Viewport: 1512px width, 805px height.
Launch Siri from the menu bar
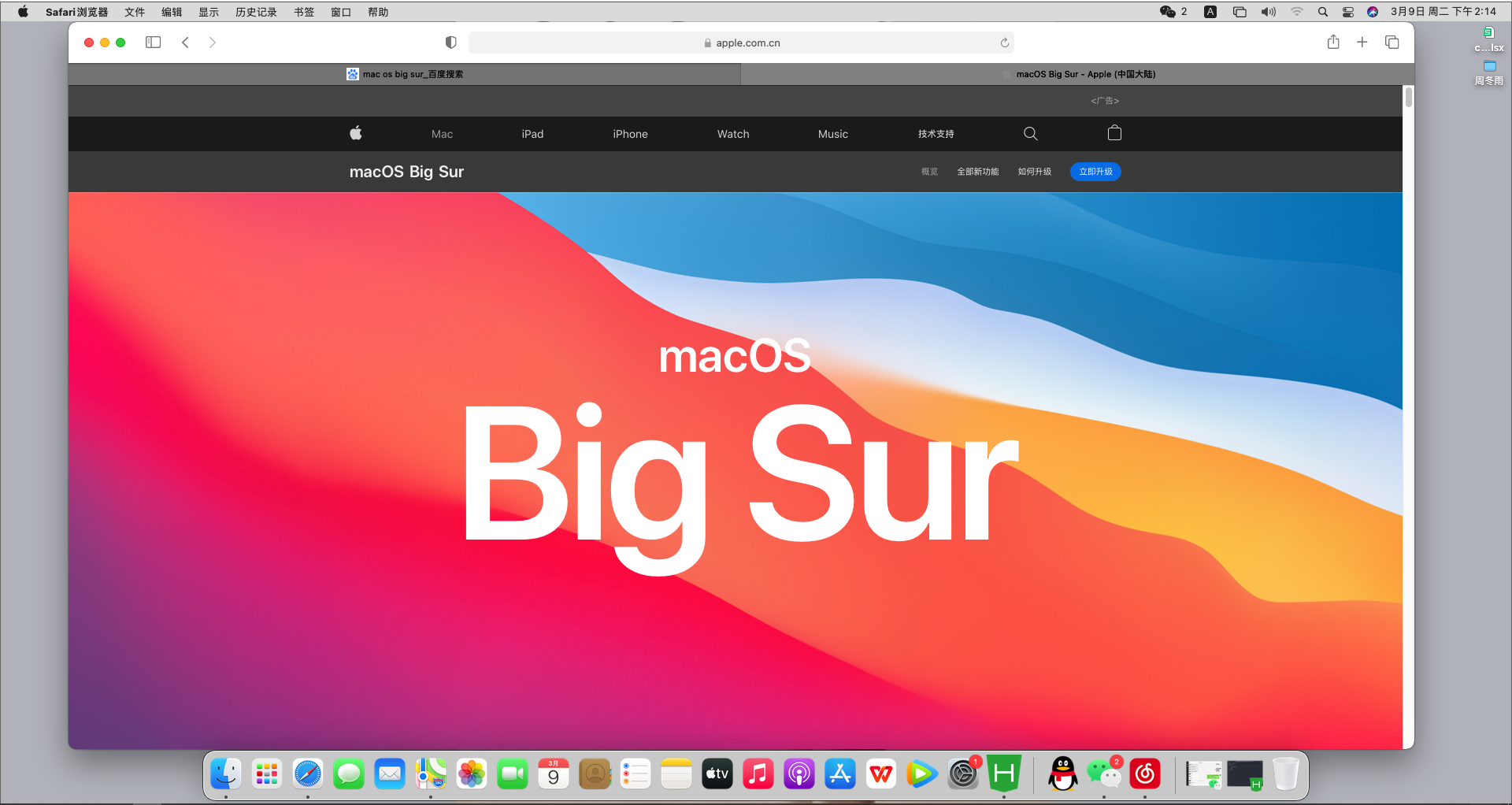[1373, 11]
